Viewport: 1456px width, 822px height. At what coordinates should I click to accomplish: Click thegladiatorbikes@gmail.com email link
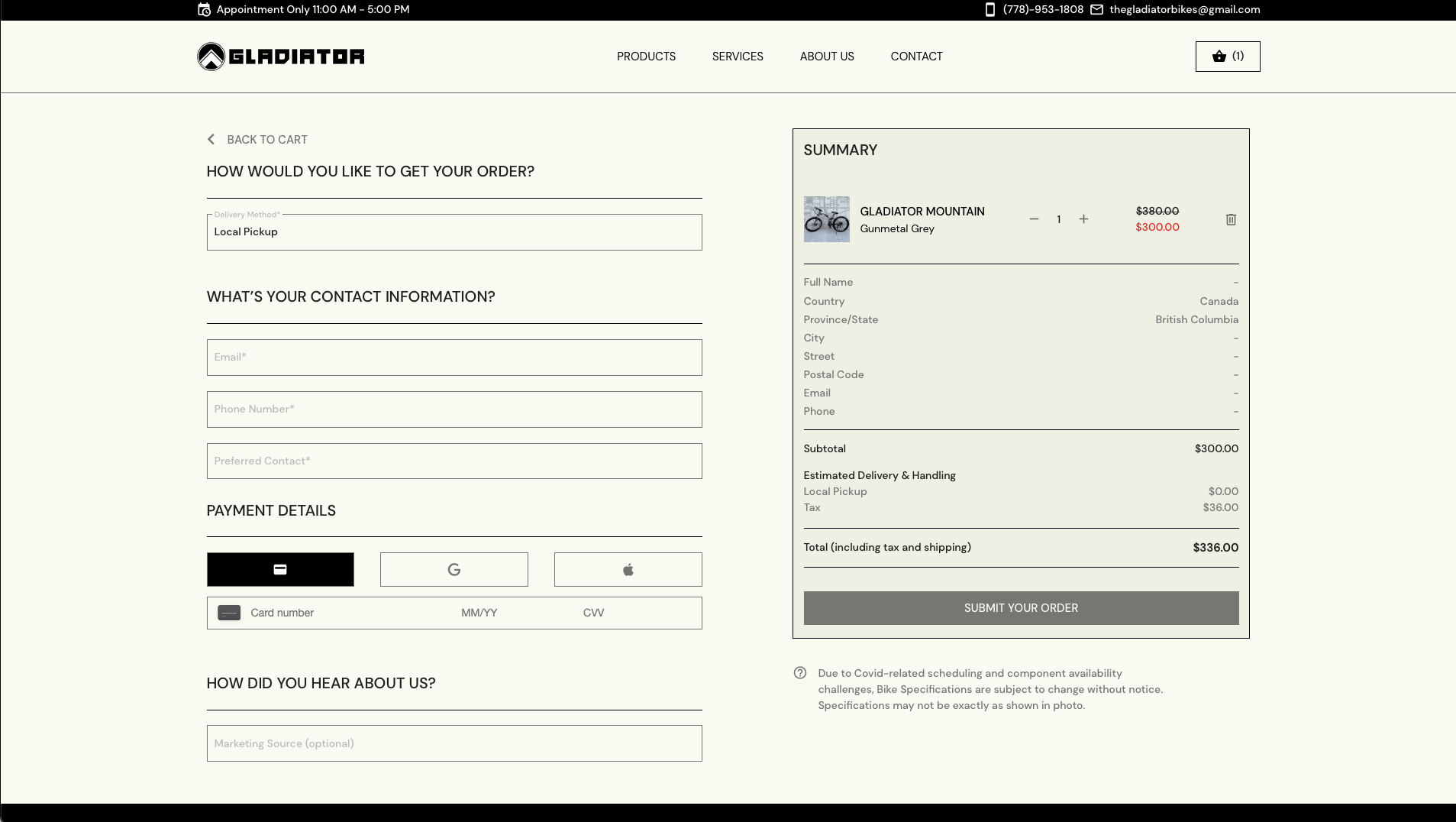(x=1185, y=9)
